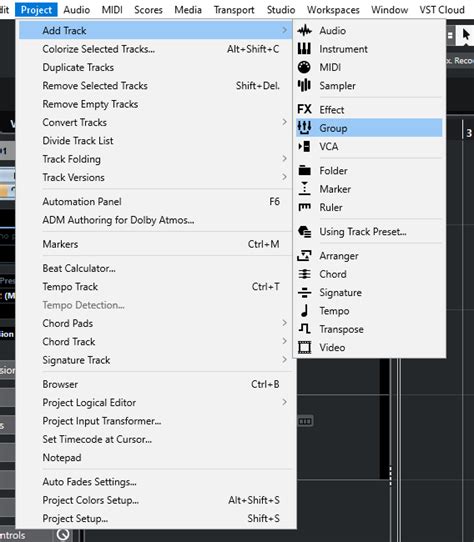This screenshot has width=474, height=542.
Task: Click the MIDI track connector icon
Action: point(304,67)
